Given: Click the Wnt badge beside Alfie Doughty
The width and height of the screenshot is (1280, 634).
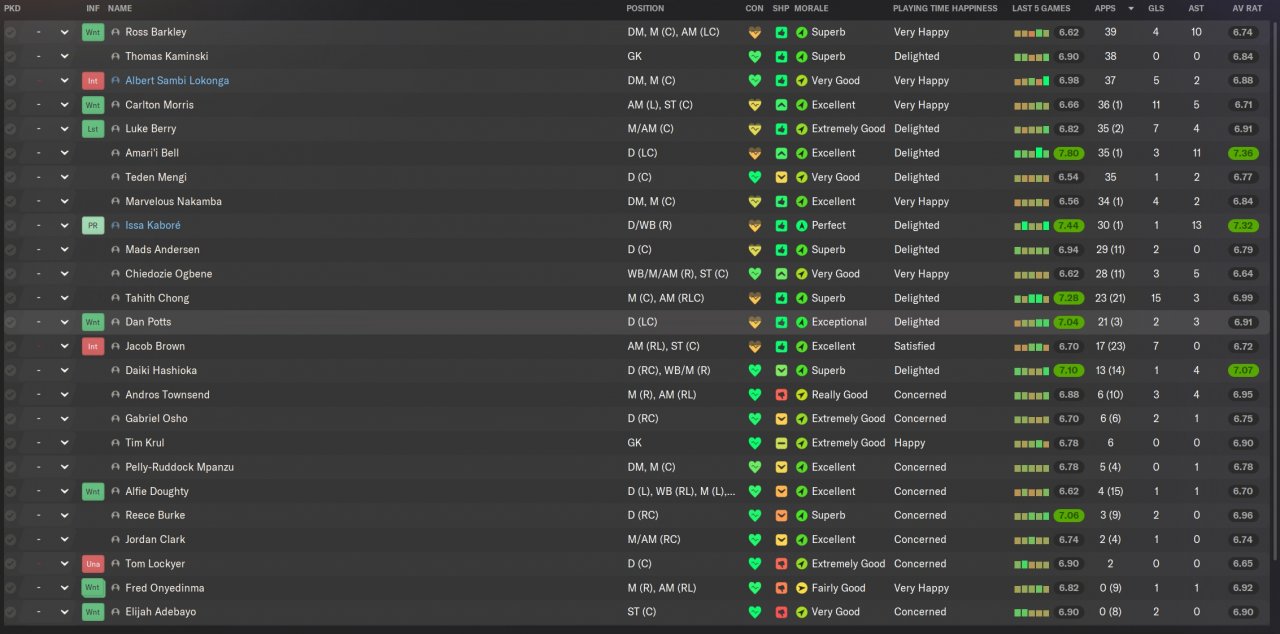Looking at the screenshot, I should pos(93,492).
